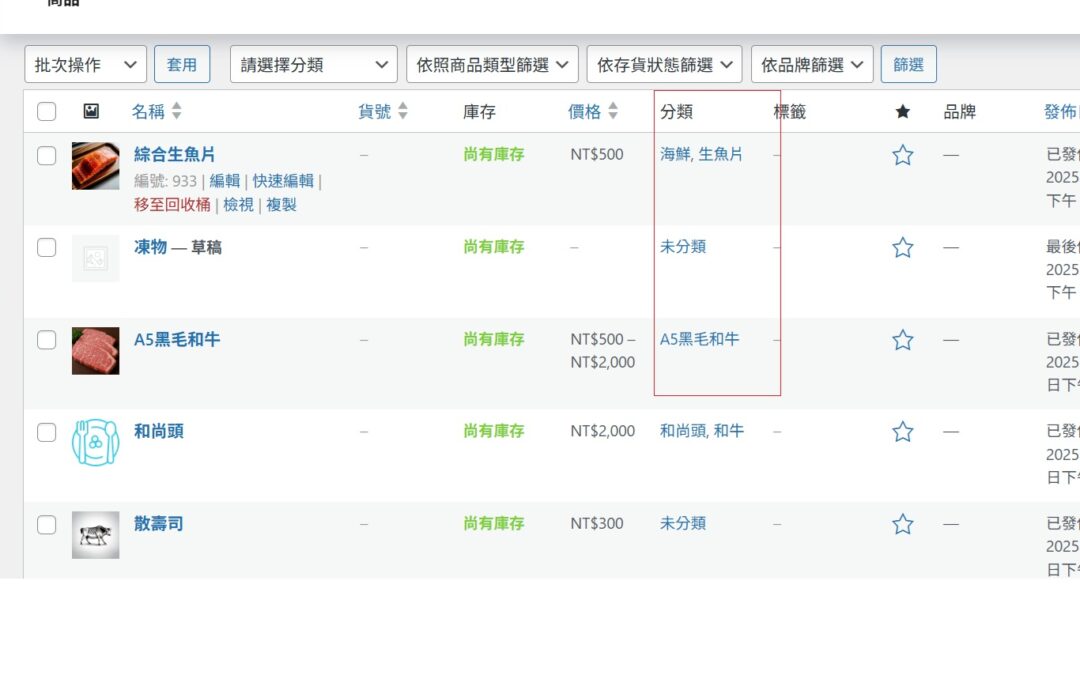Sort by 價格 using its arrows
The image size is (1080, 675).
click(612, 111)
